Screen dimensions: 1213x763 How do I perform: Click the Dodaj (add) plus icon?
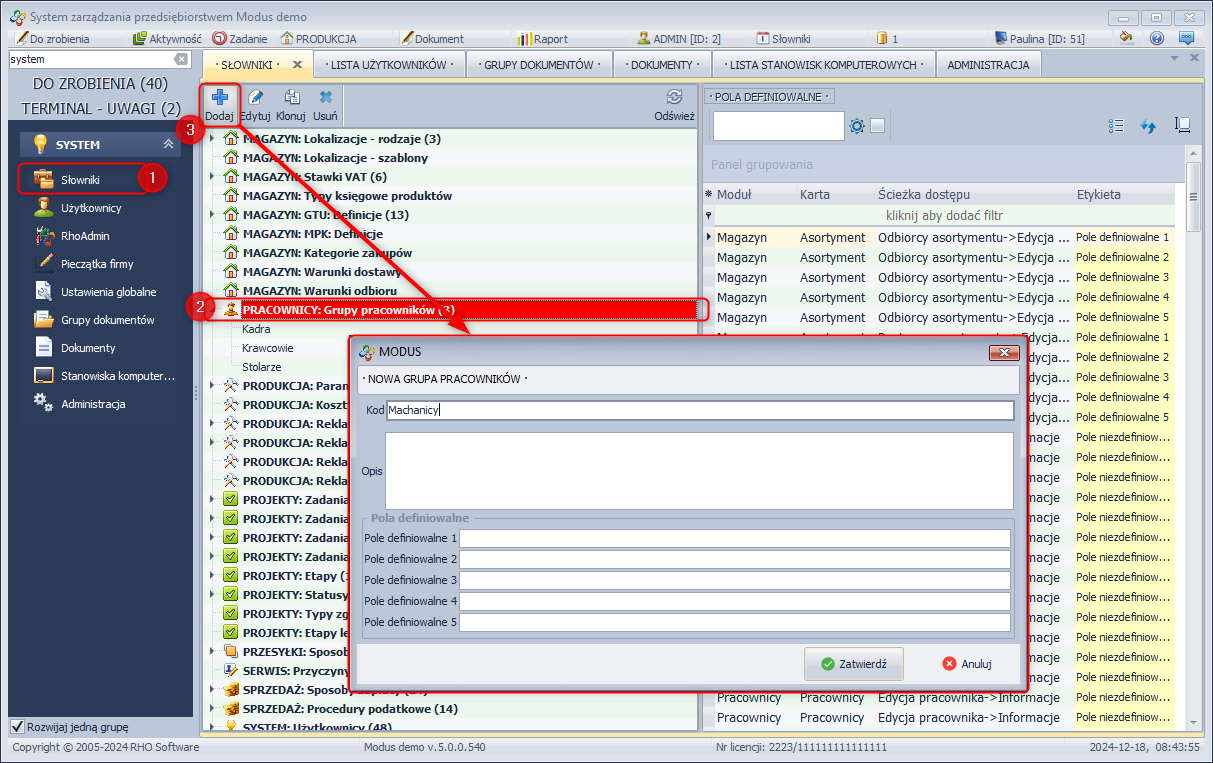[x=219, y=98]
